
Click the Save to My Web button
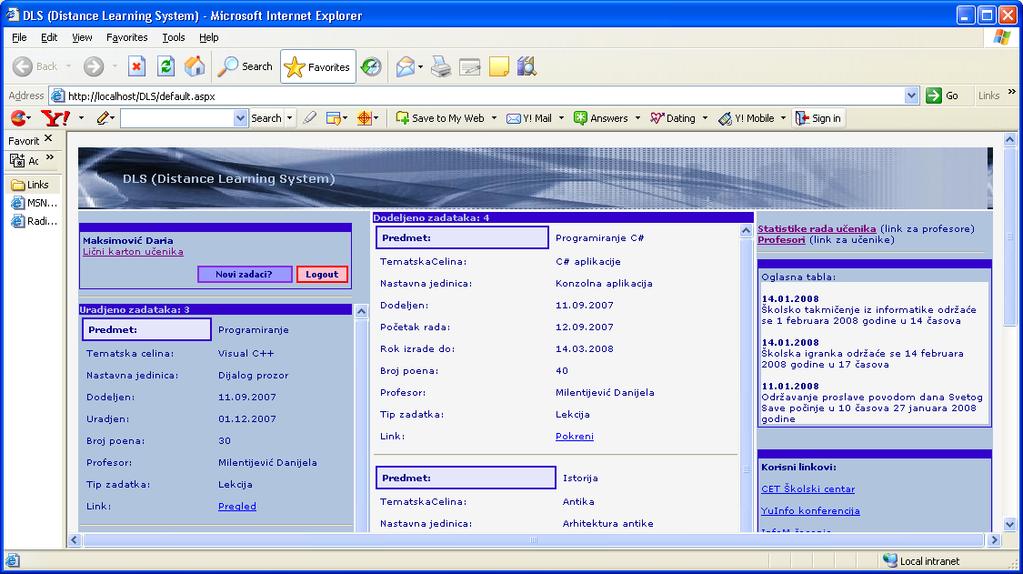440,118
